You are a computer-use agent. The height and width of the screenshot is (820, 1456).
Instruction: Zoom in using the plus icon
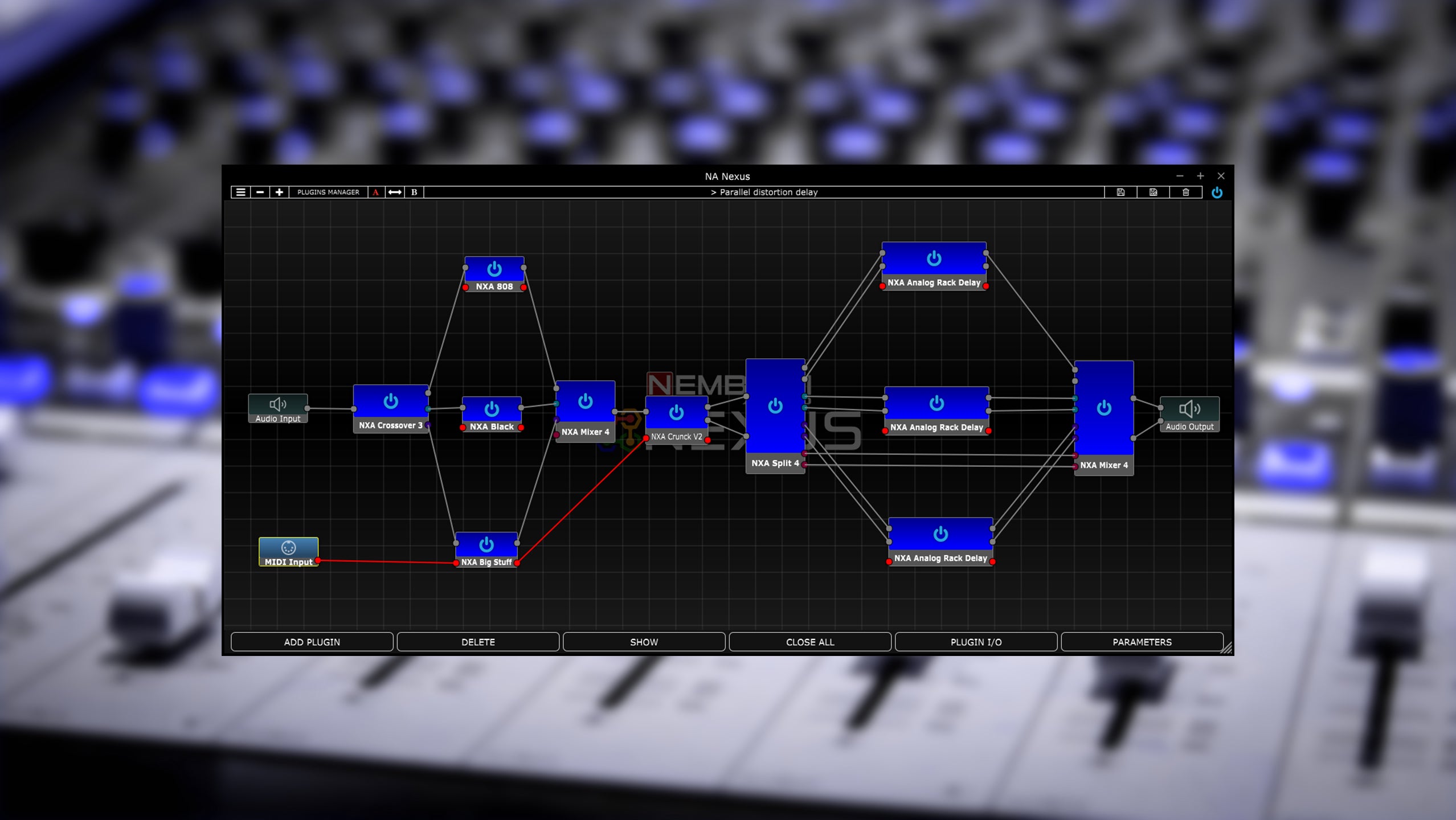pyautogui.click(x=279, y=192)
